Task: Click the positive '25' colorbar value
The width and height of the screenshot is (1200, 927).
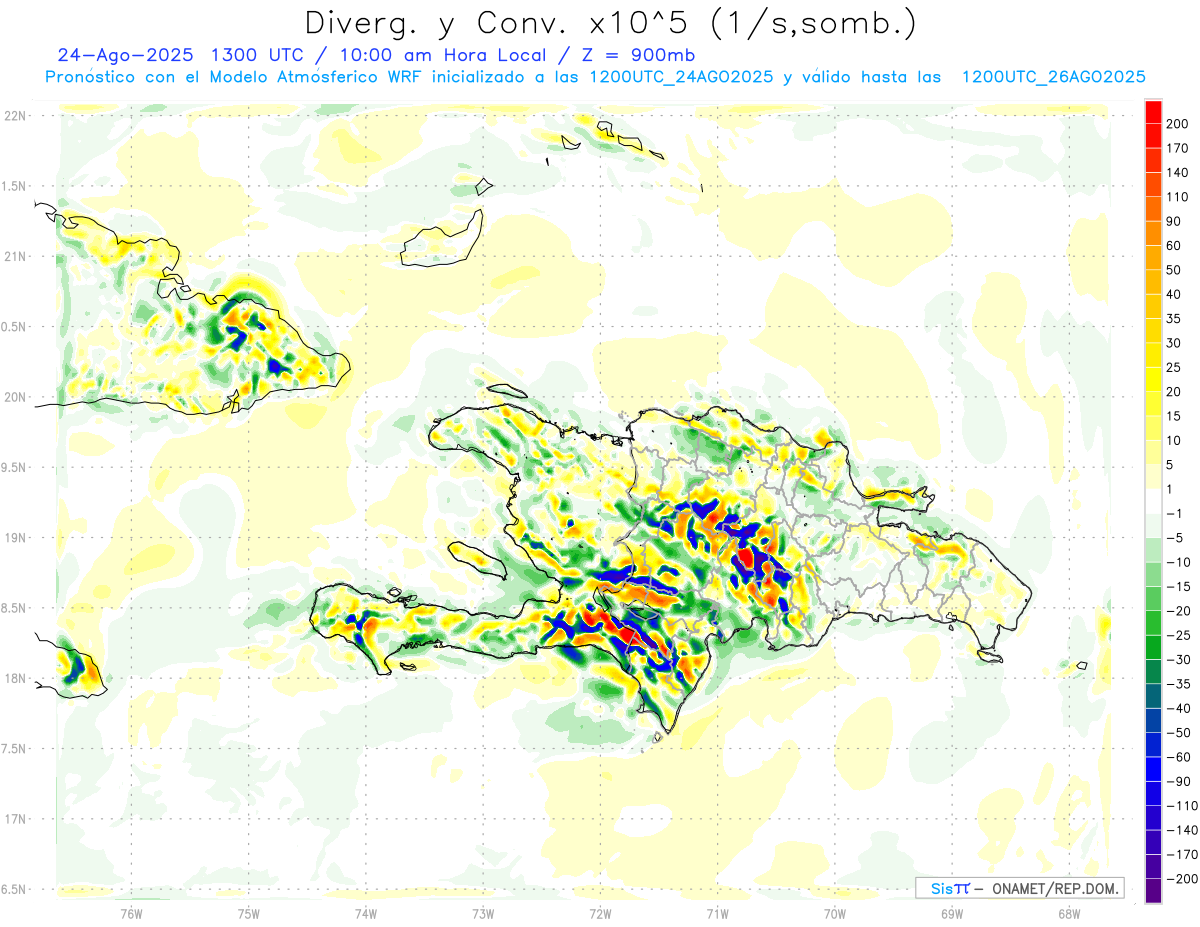Action: (x=1174, y=367)
